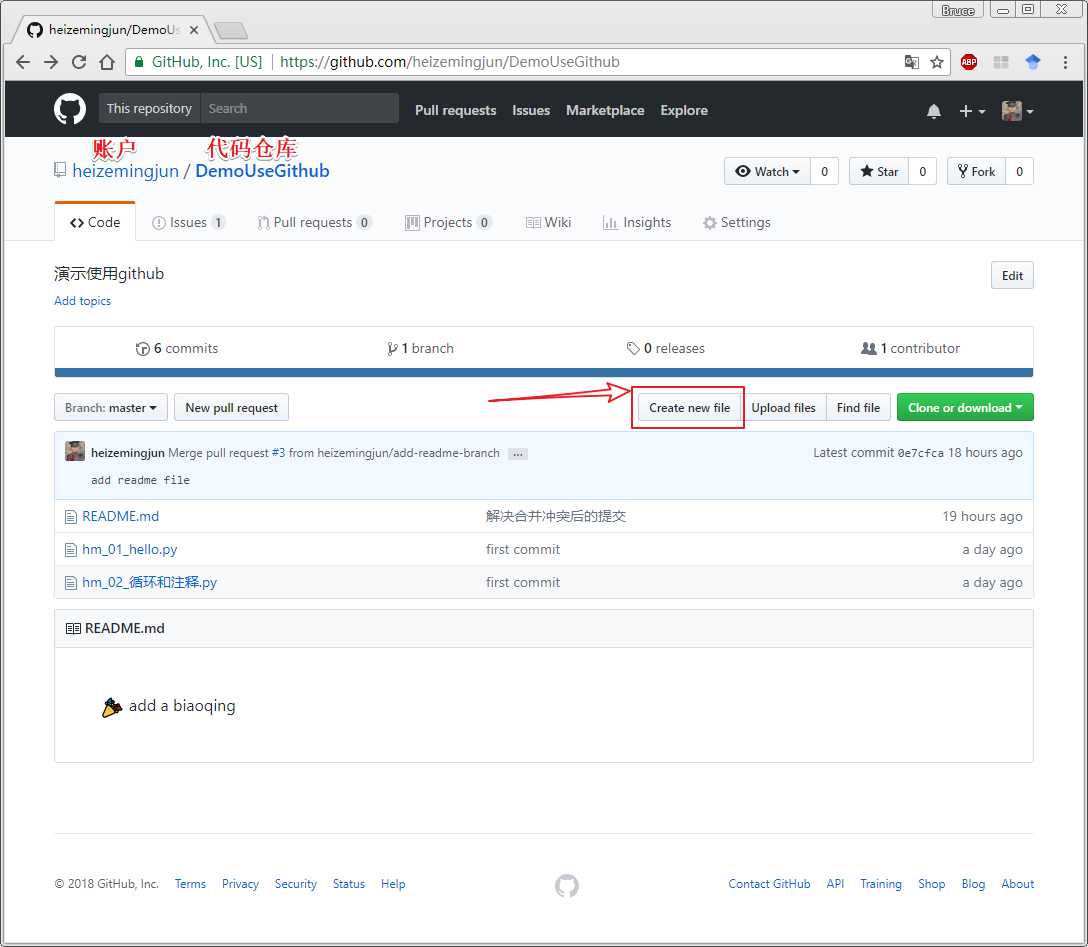Switch to the Code tab
Image resolution: width=1088 pixels, height=947 pixels.
[95, 222]
